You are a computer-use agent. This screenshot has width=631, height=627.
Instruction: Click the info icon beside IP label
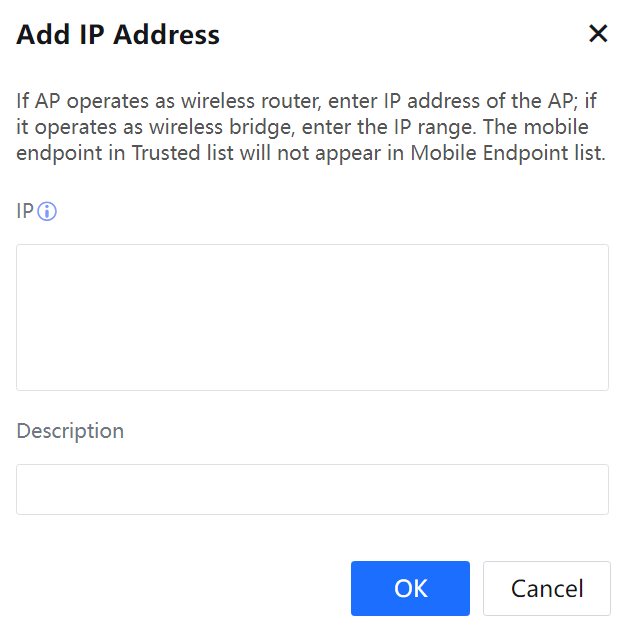(x=47, y=212)
